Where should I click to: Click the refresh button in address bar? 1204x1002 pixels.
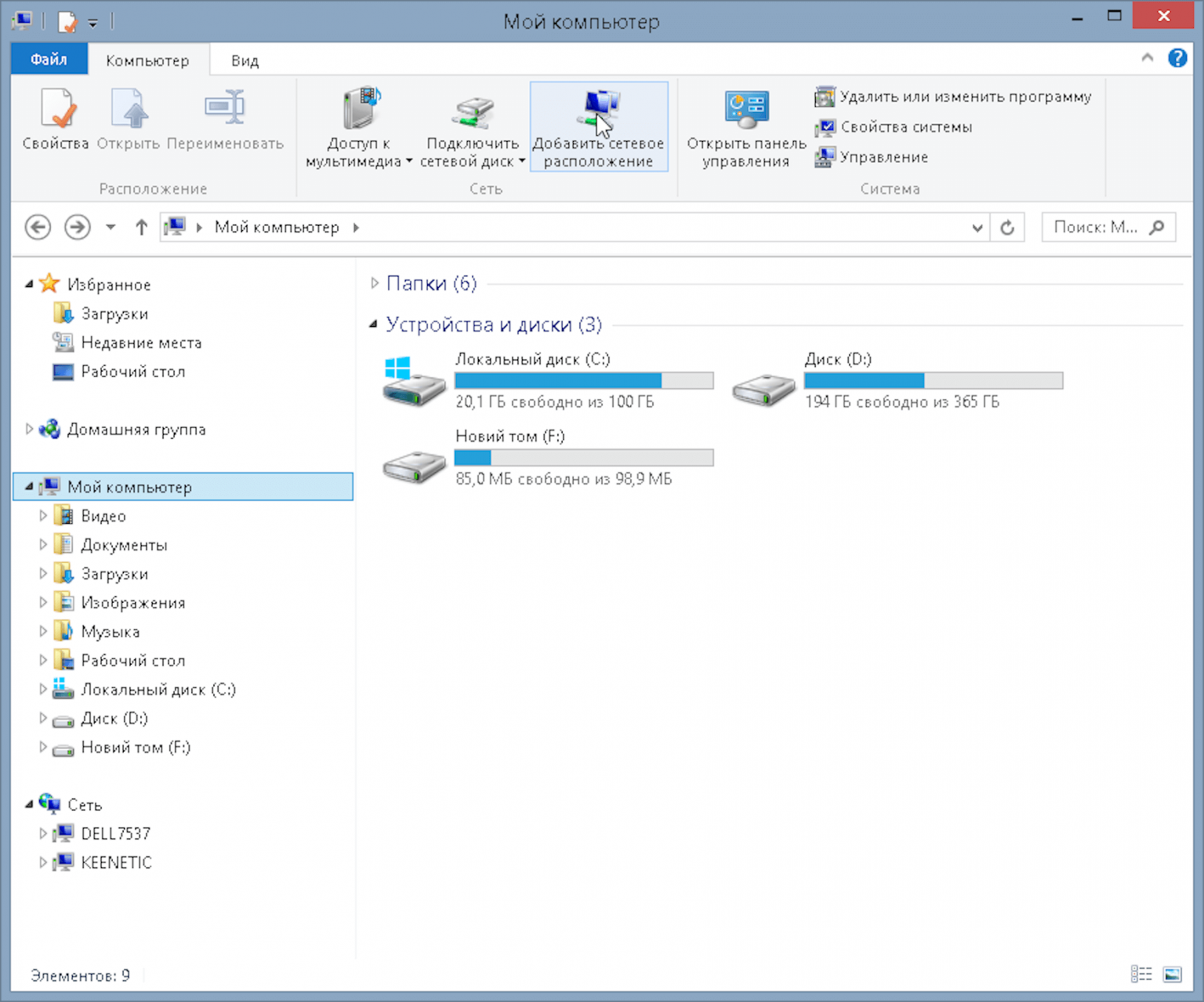(x=1007, y=227)
